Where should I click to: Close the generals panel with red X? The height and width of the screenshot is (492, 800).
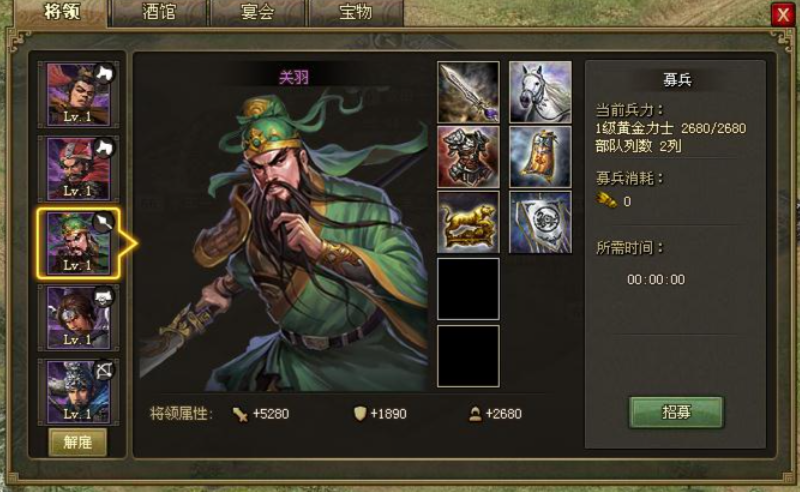(783, 14)
